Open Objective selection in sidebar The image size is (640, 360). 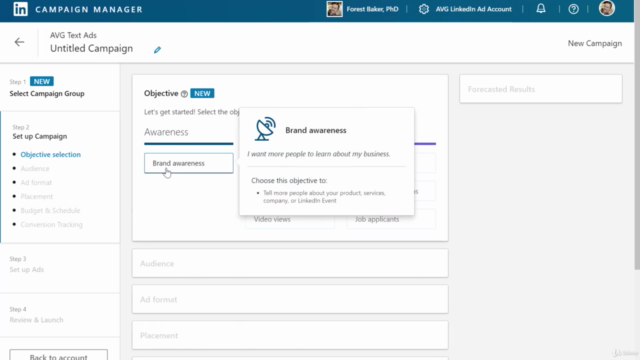[x=51, y=154]
